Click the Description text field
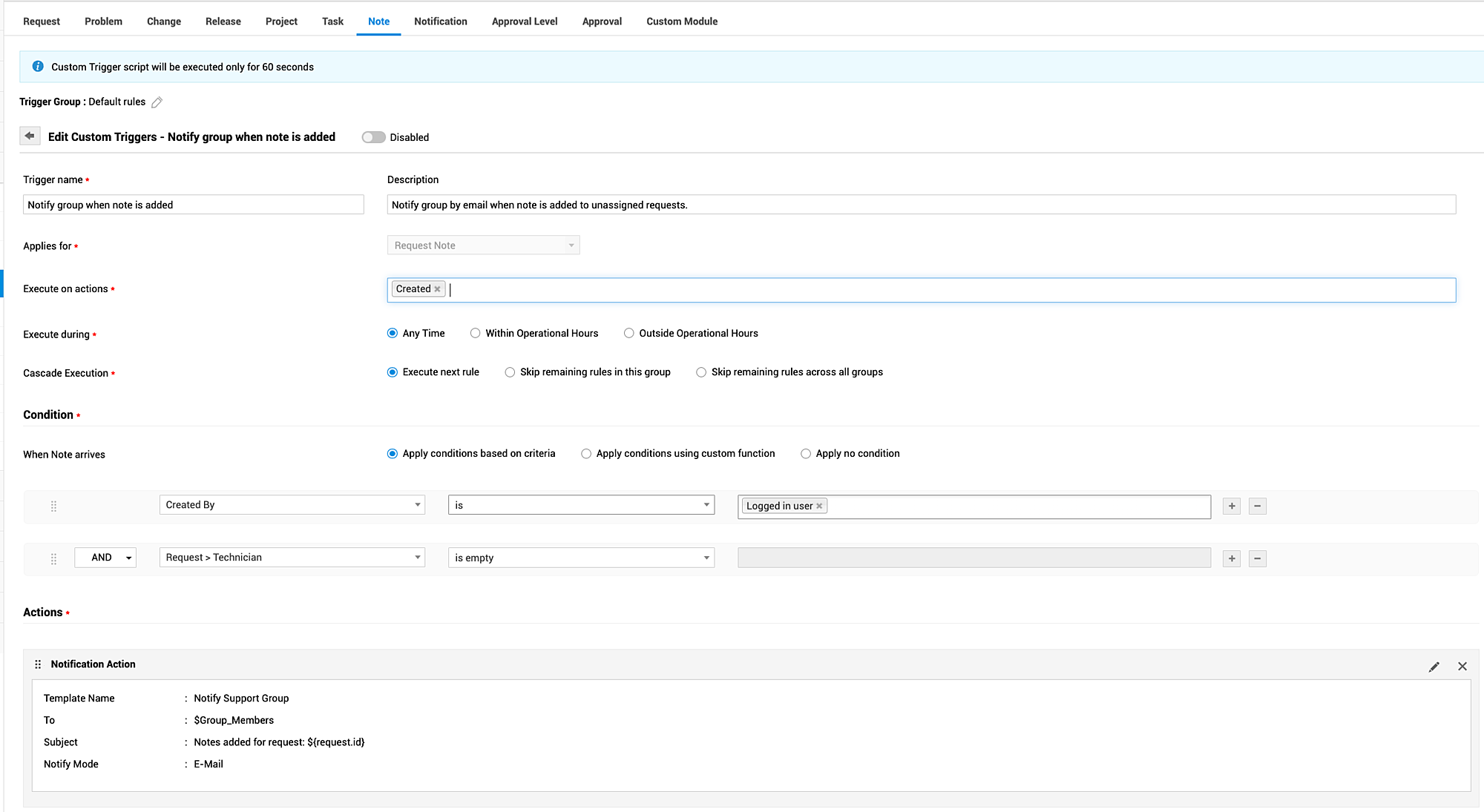 [920, 205]
